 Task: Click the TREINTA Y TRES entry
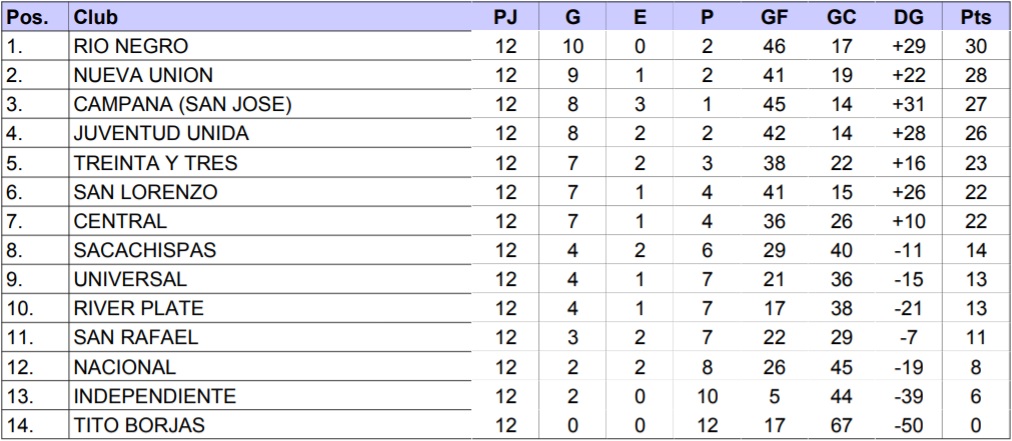[x=156, y=163]
